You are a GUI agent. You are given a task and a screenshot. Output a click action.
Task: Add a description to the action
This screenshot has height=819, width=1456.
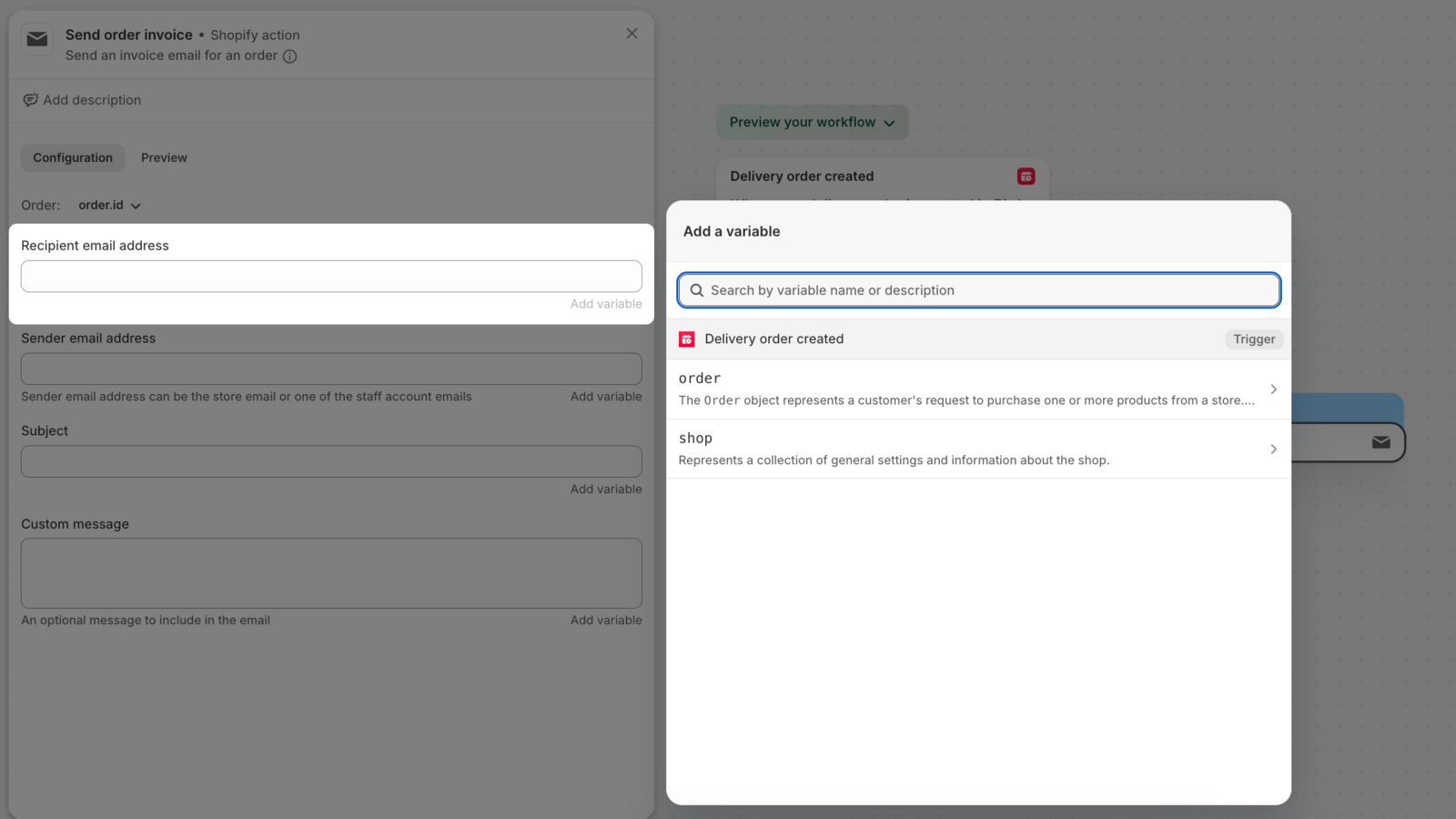[x=92, y=100]
